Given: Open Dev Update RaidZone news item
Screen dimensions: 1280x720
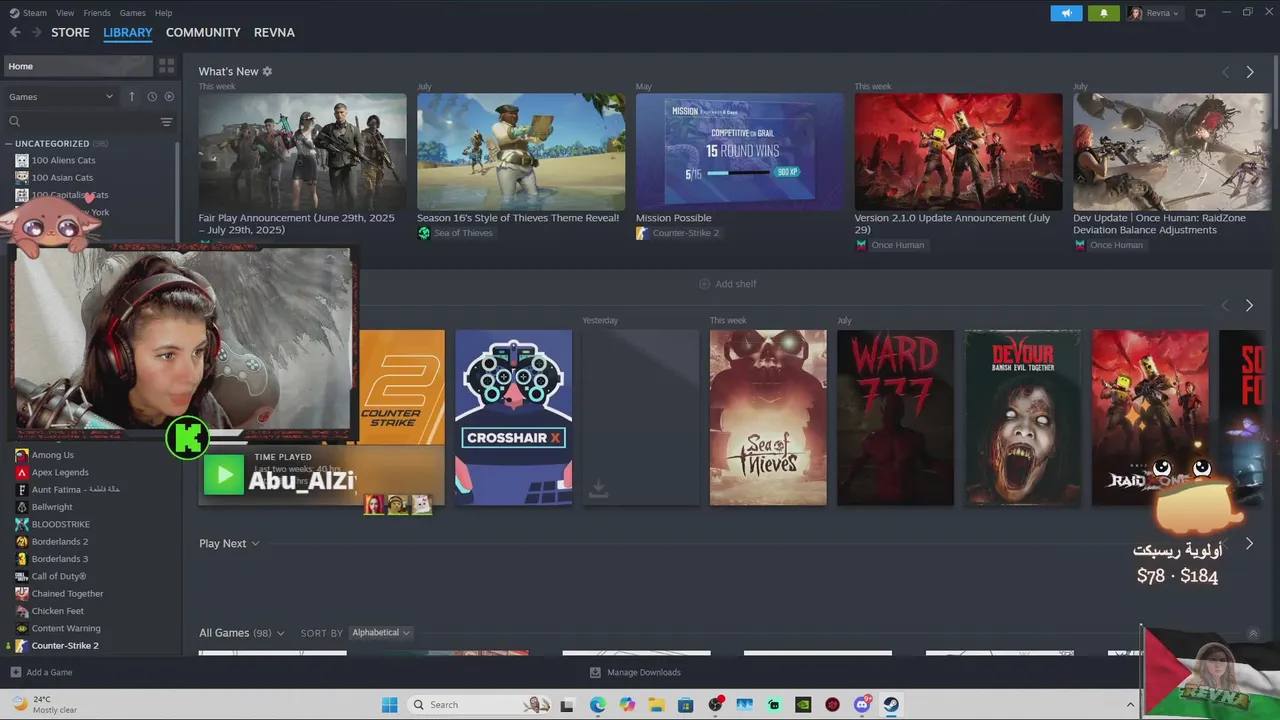Looking at the screenshot, I should [1172, 152].
